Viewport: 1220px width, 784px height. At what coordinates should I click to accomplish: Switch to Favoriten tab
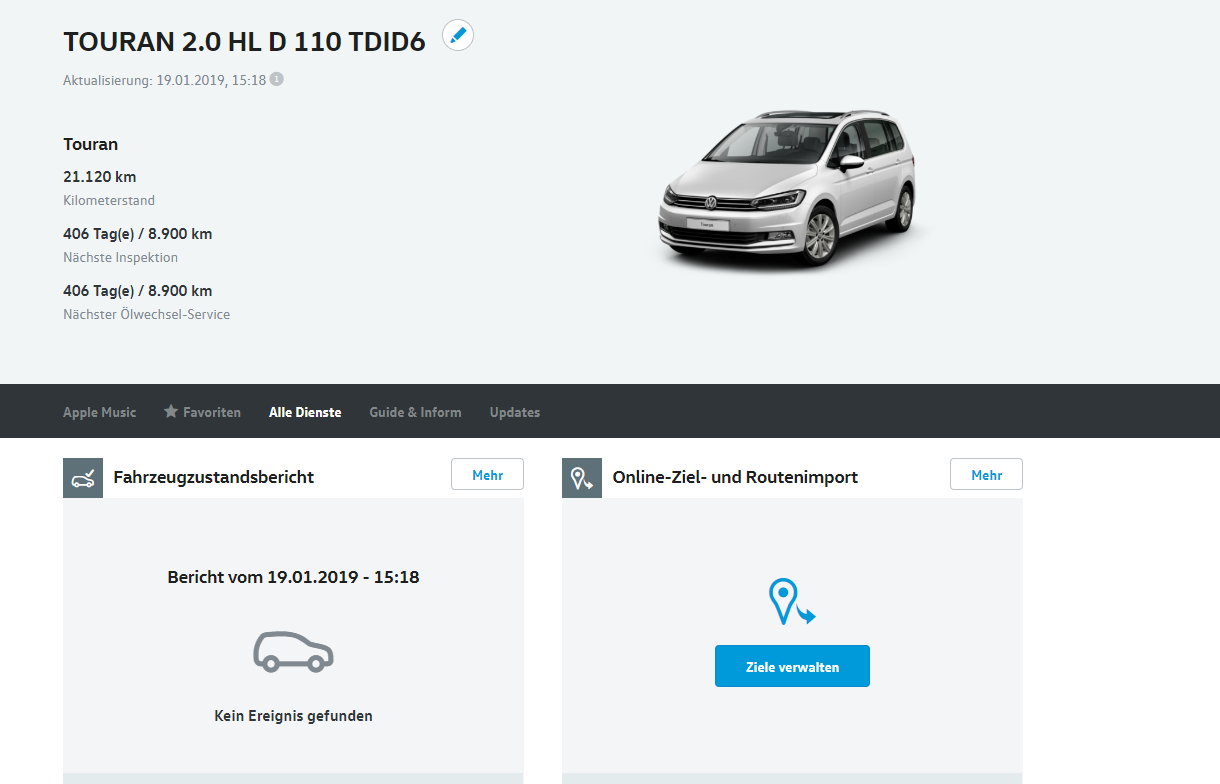tap(202, 412)
